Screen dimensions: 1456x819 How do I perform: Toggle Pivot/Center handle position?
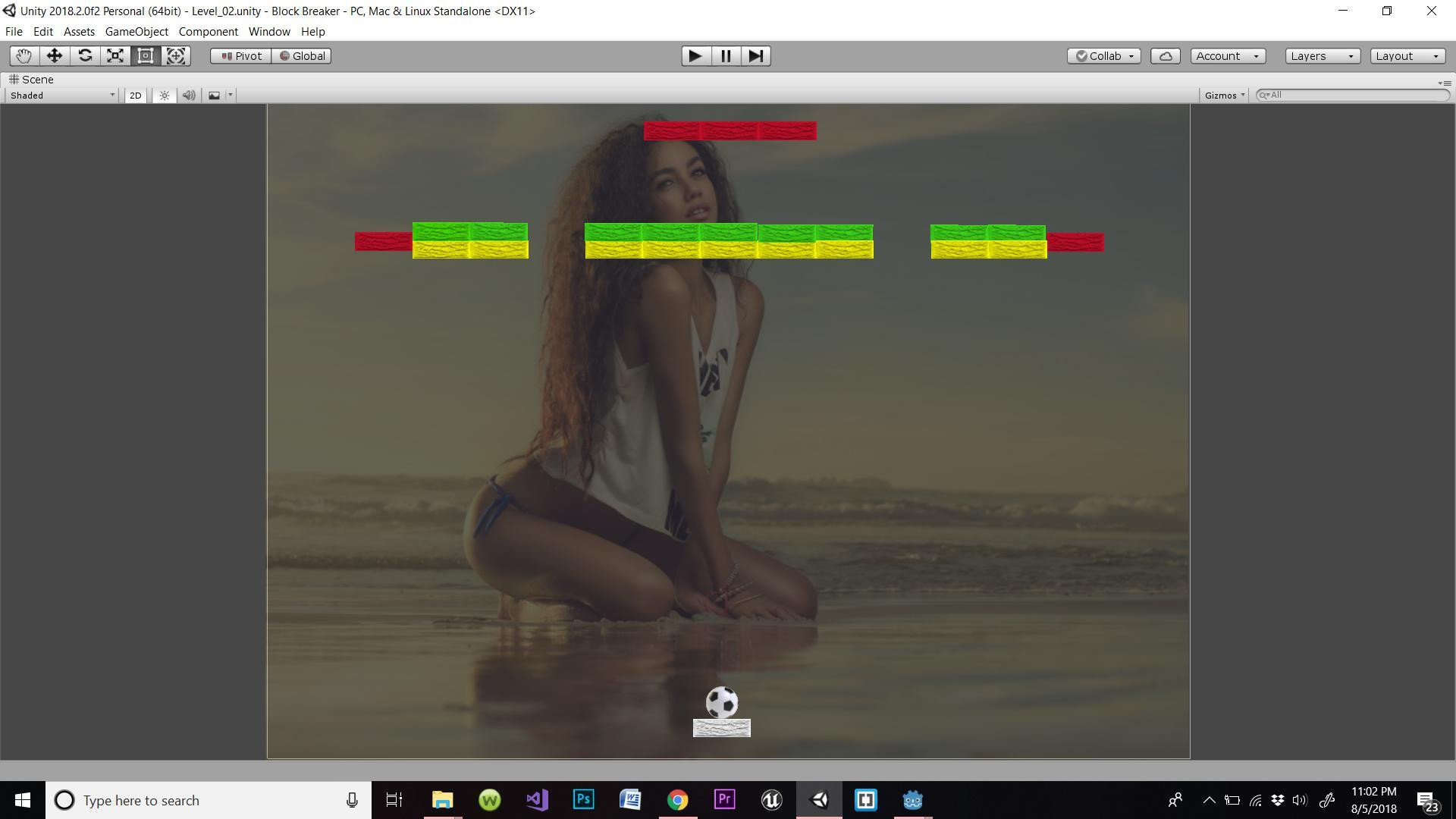241,56
